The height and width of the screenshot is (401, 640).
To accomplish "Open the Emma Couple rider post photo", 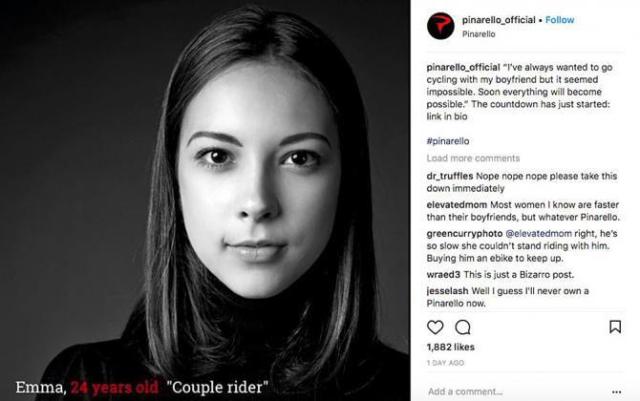I will click(205, 200).
